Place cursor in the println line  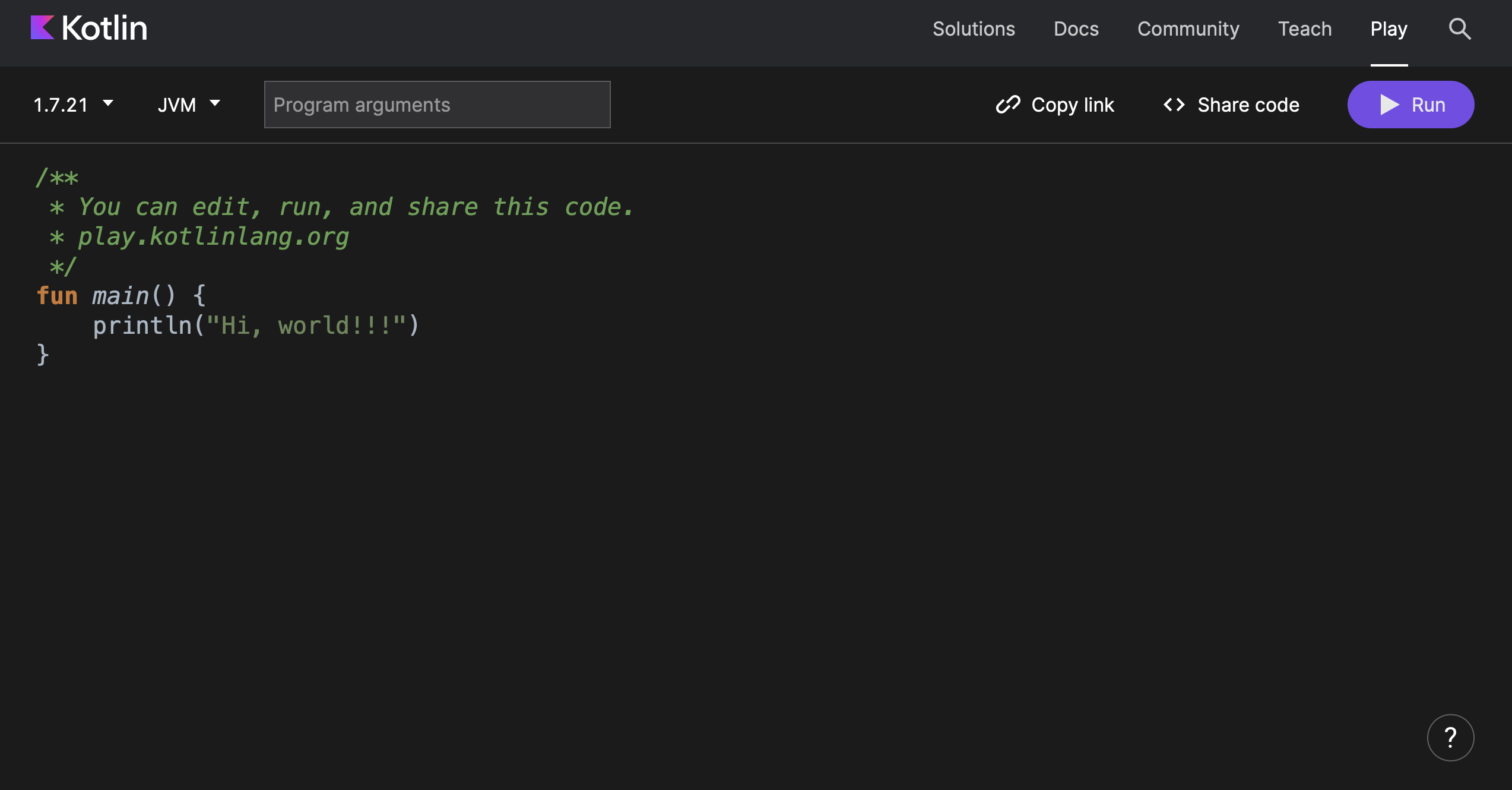(x=255, y=326)
